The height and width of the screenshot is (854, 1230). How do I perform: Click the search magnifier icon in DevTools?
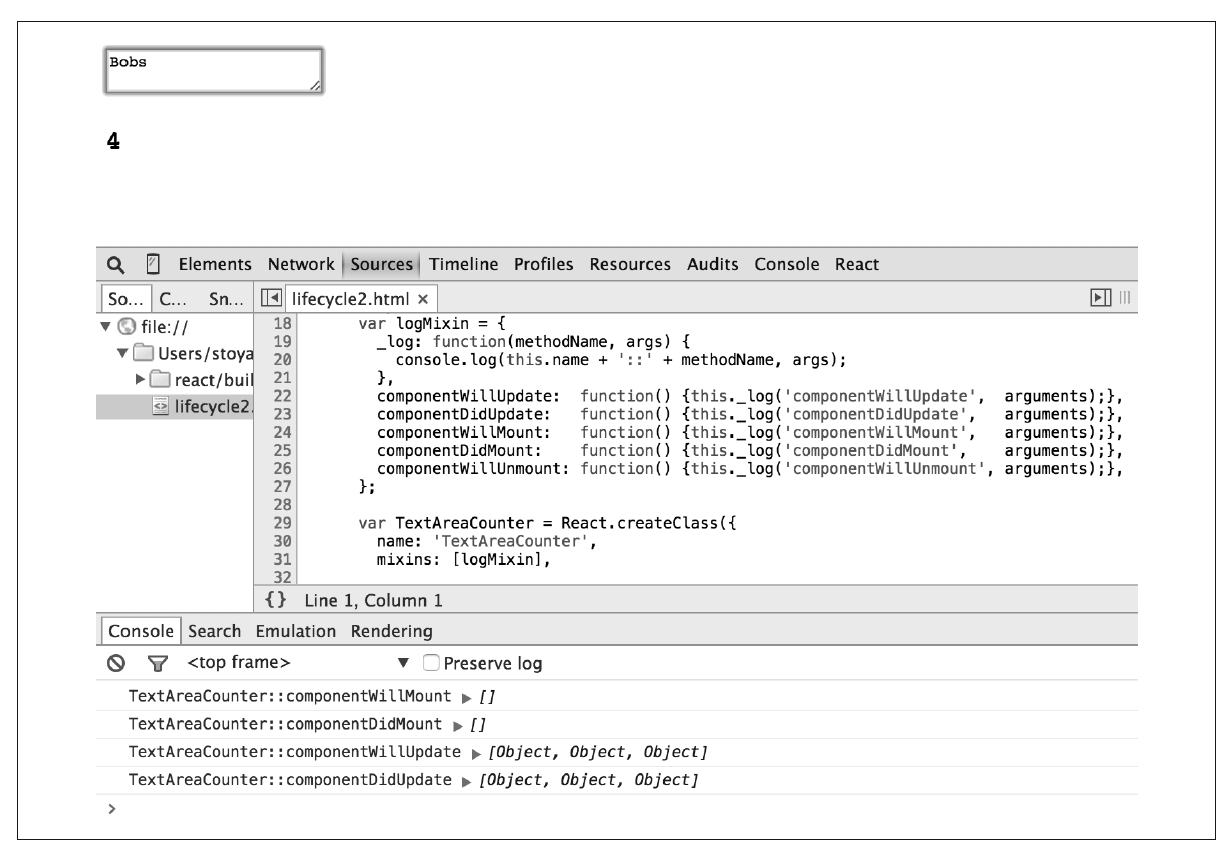click(x=116, y=265)
